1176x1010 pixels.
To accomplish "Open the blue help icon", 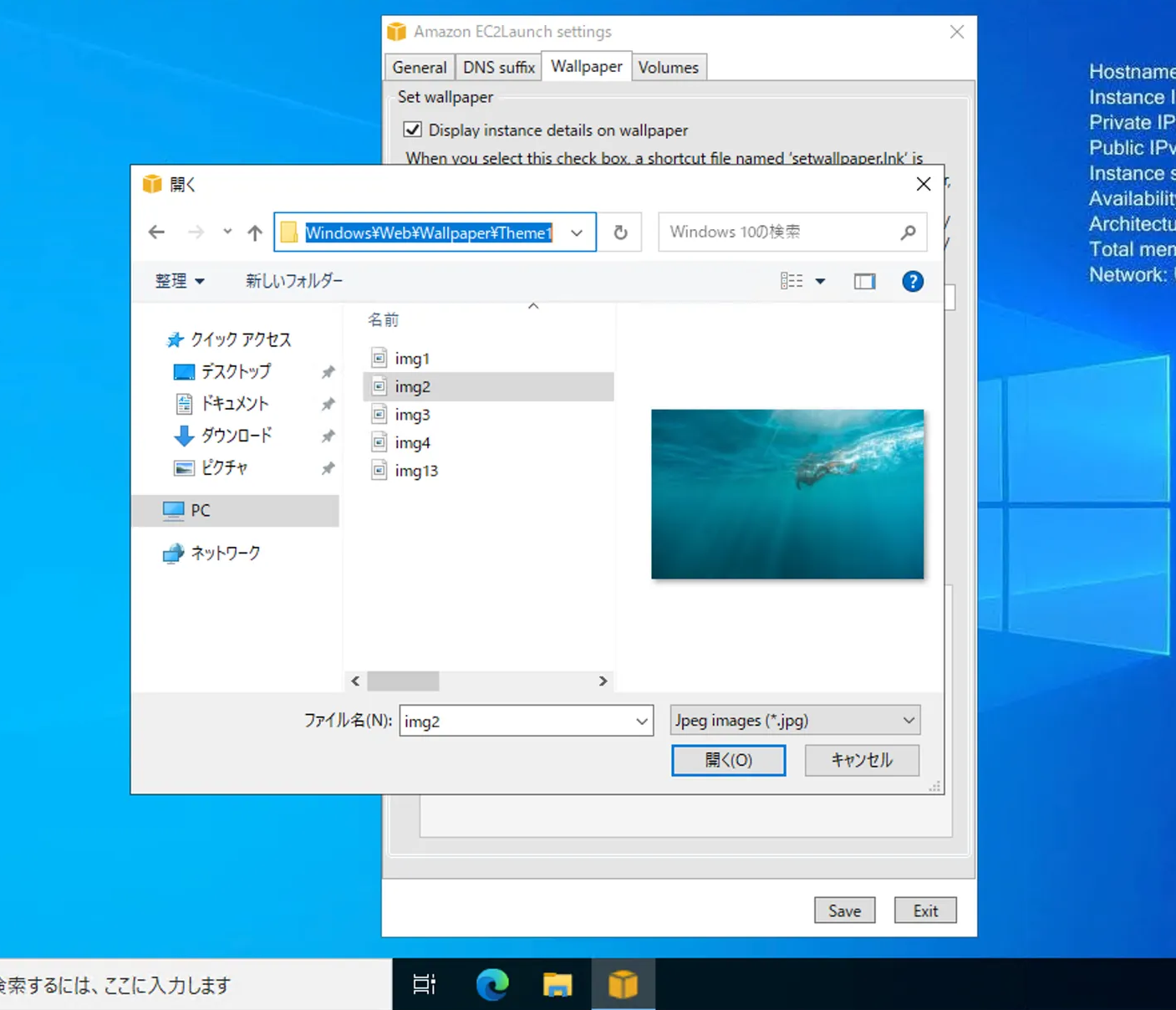I will pyautogui.click(x=913, y=281).
